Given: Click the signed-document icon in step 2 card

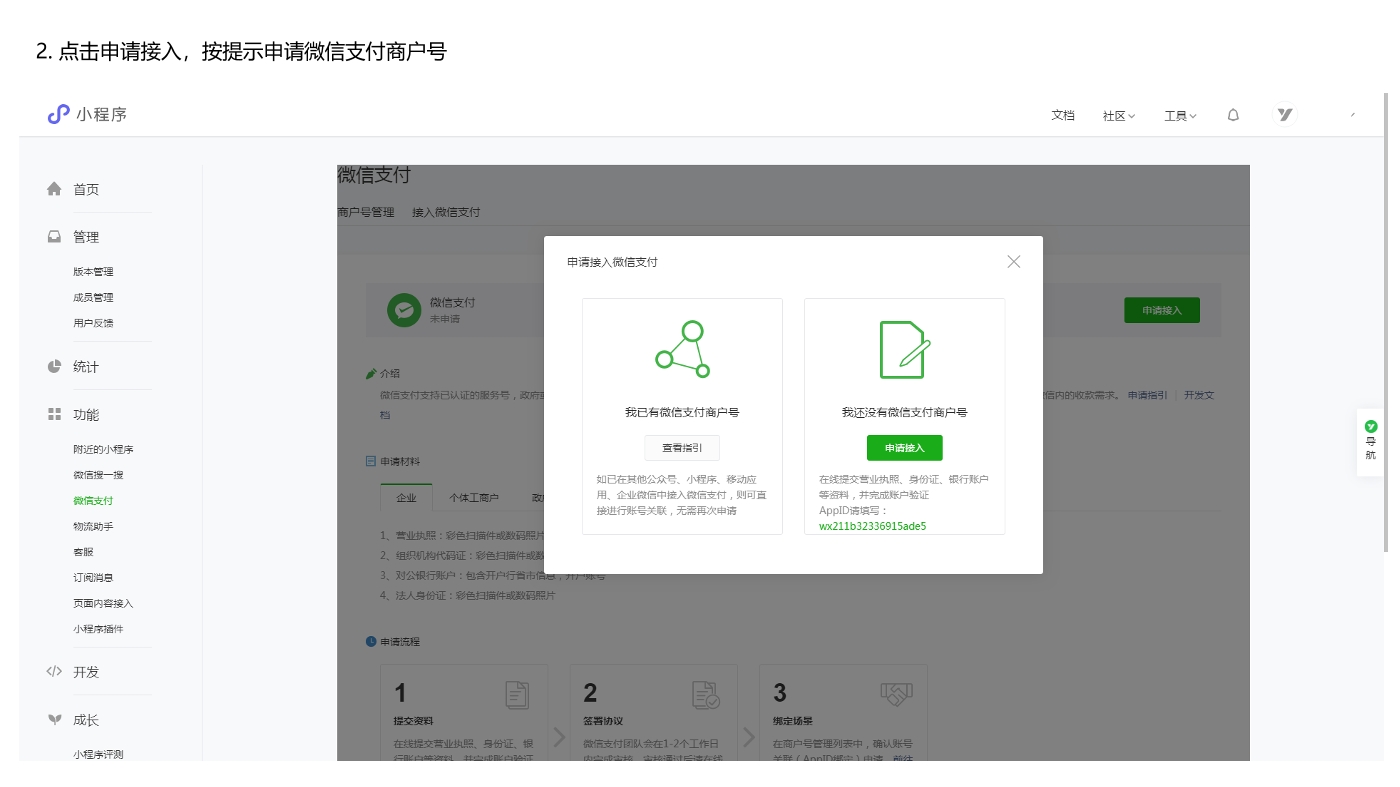Looking at the screenshot, I should (x=705, y=694).
